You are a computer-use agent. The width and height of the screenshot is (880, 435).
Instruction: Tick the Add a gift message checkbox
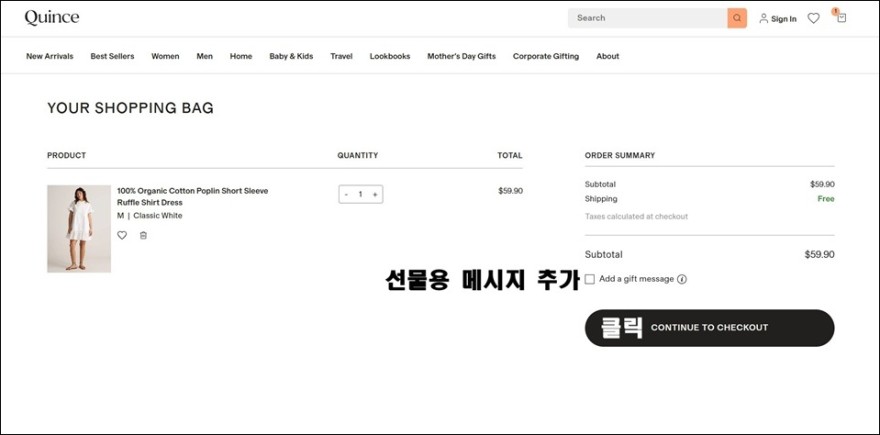589,280
